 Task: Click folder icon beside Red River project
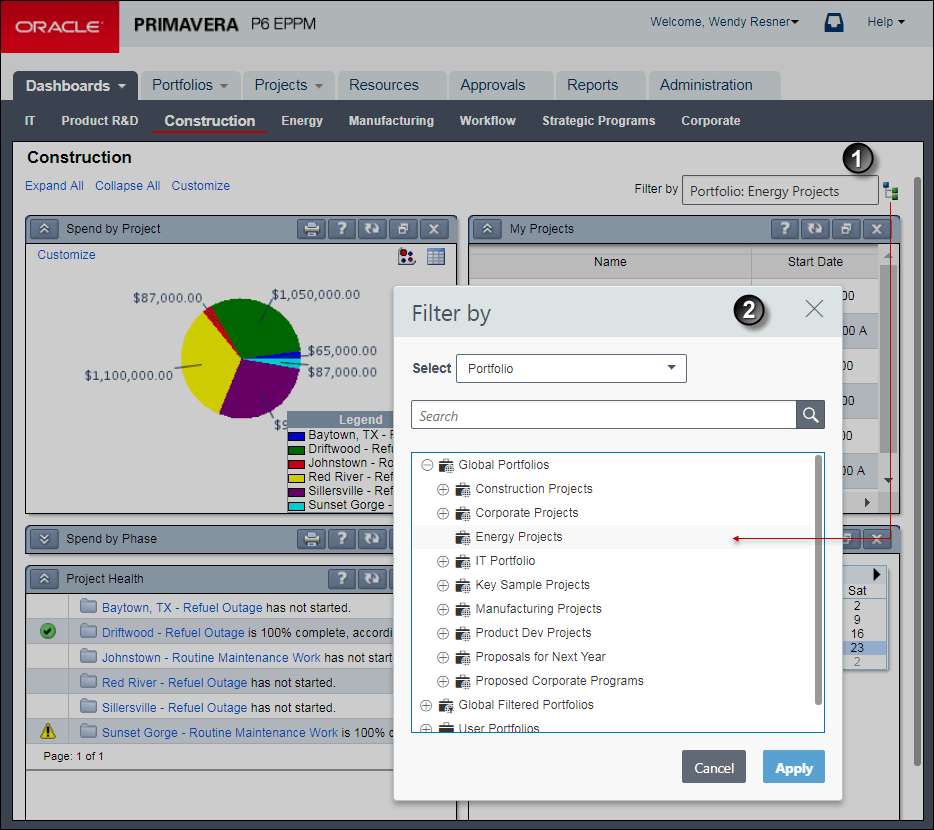point(89,681)
